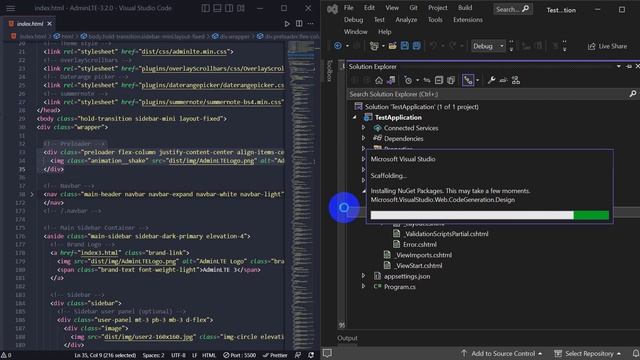
Task: Toggle Preview Selected Items icon
Action: (503, 80)
